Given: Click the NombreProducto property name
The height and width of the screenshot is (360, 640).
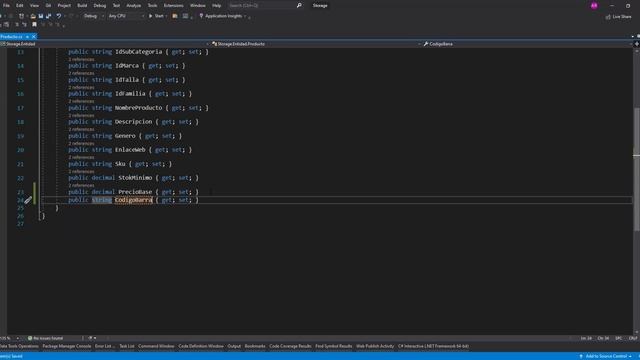Looking at the screenshot, I should pos(138,108).
